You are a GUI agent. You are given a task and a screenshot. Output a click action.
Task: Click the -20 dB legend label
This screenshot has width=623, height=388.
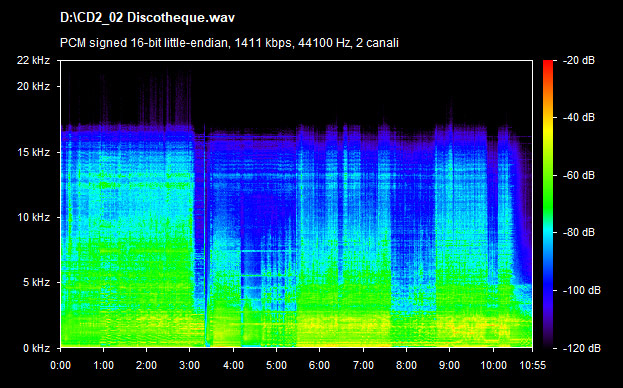(578, 60)
